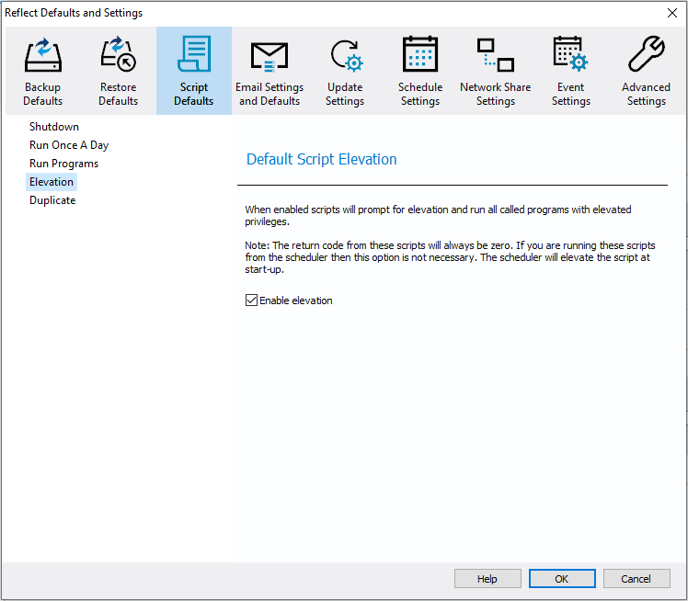Click the Script Defaults scroll icon

pos(194,55)
